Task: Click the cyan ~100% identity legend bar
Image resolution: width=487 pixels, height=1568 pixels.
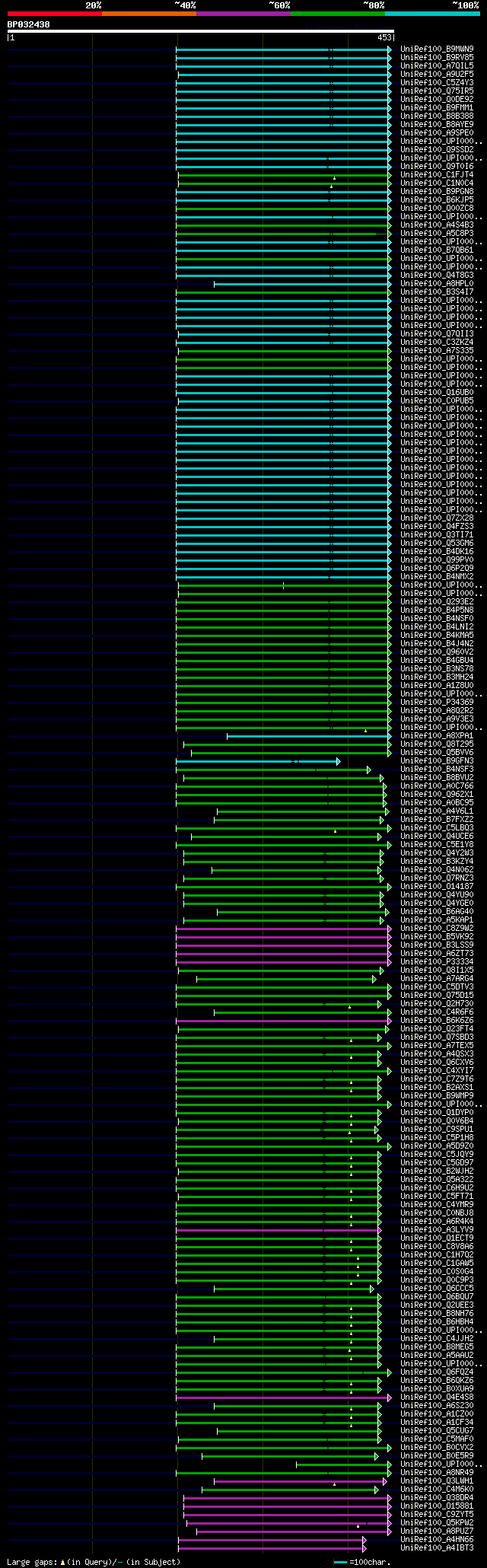Action: [432, 14]
